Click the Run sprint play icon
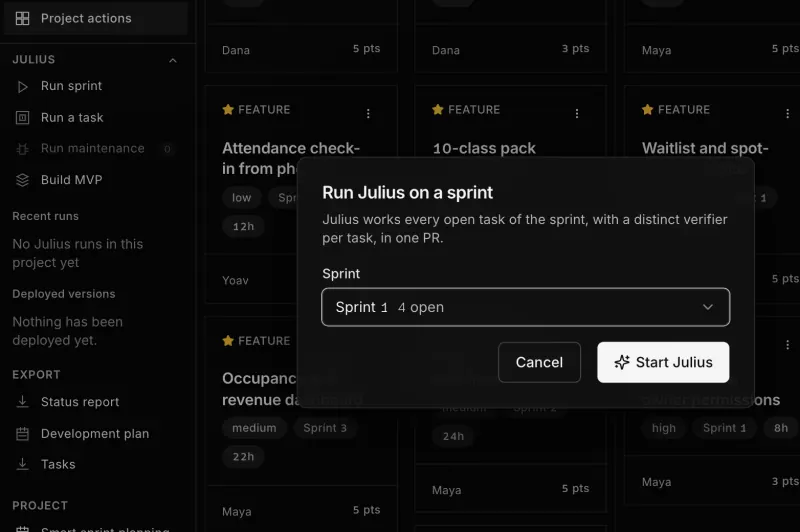This screenshot has height=532, width=800. point(22,87)
